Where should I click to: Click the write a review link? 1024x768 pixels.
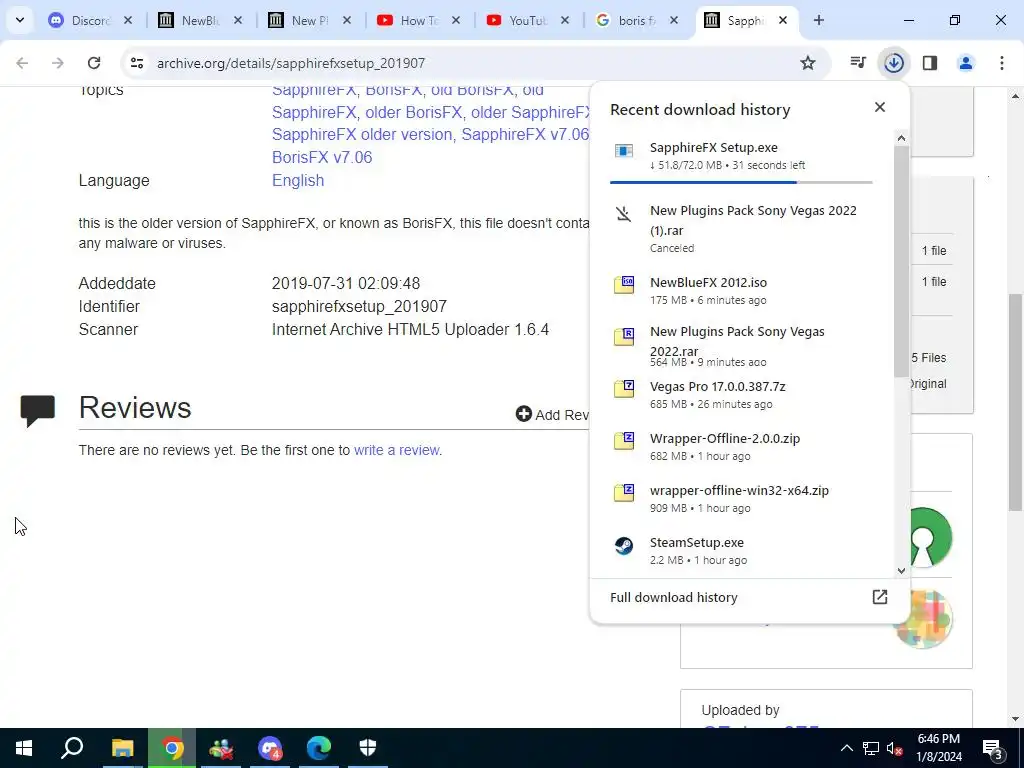tap(396, 450)
